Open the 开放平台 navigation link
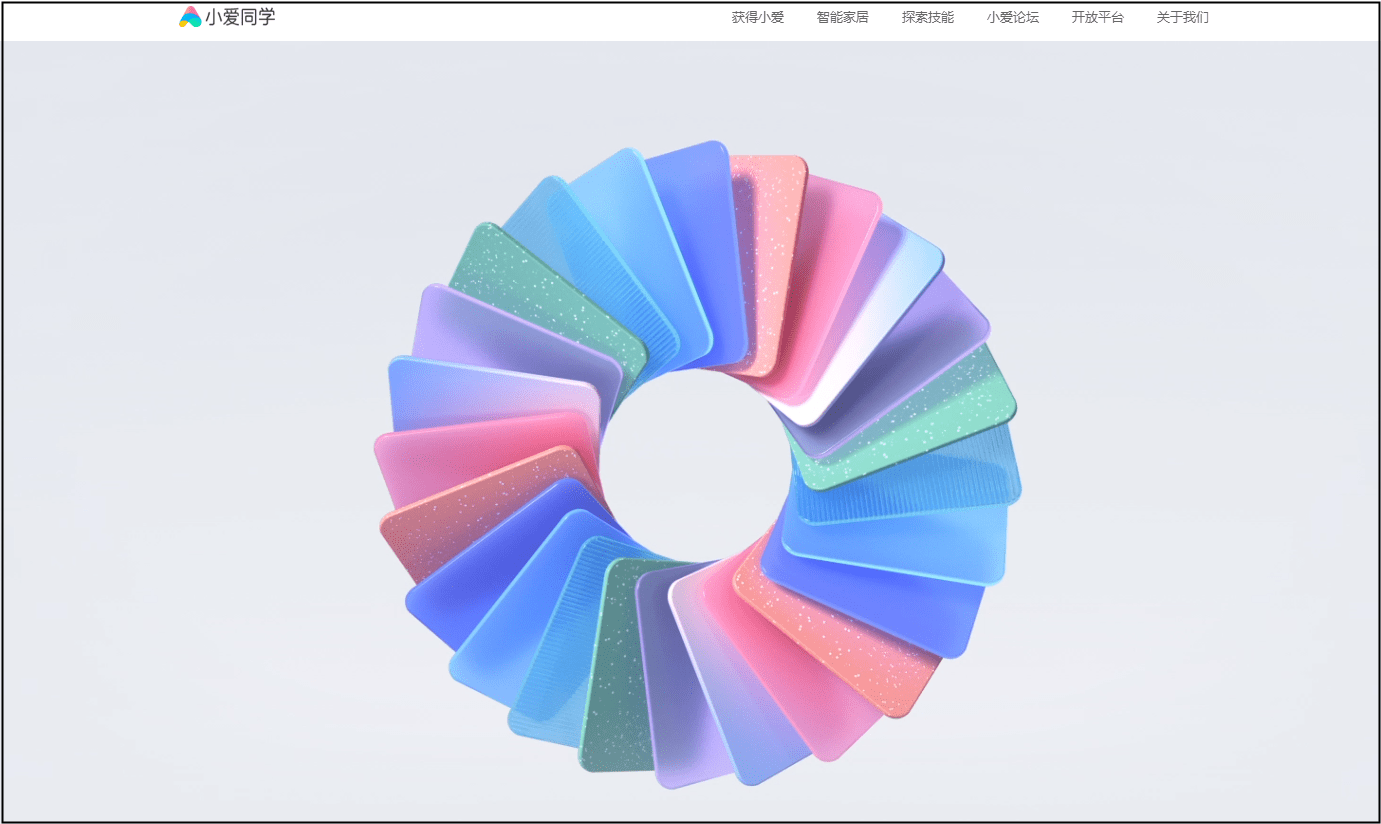Screen dimensions: 1381x824 tap(1097, 17)
